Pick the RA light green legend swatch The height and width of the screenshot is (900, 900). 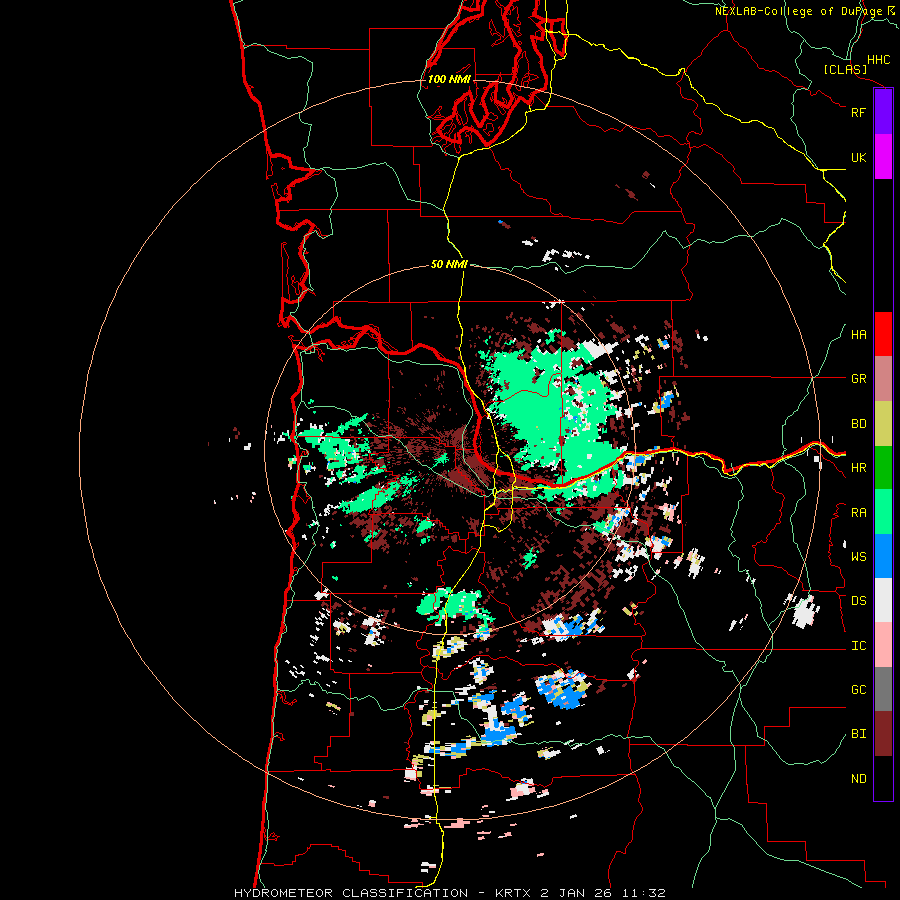883,512
